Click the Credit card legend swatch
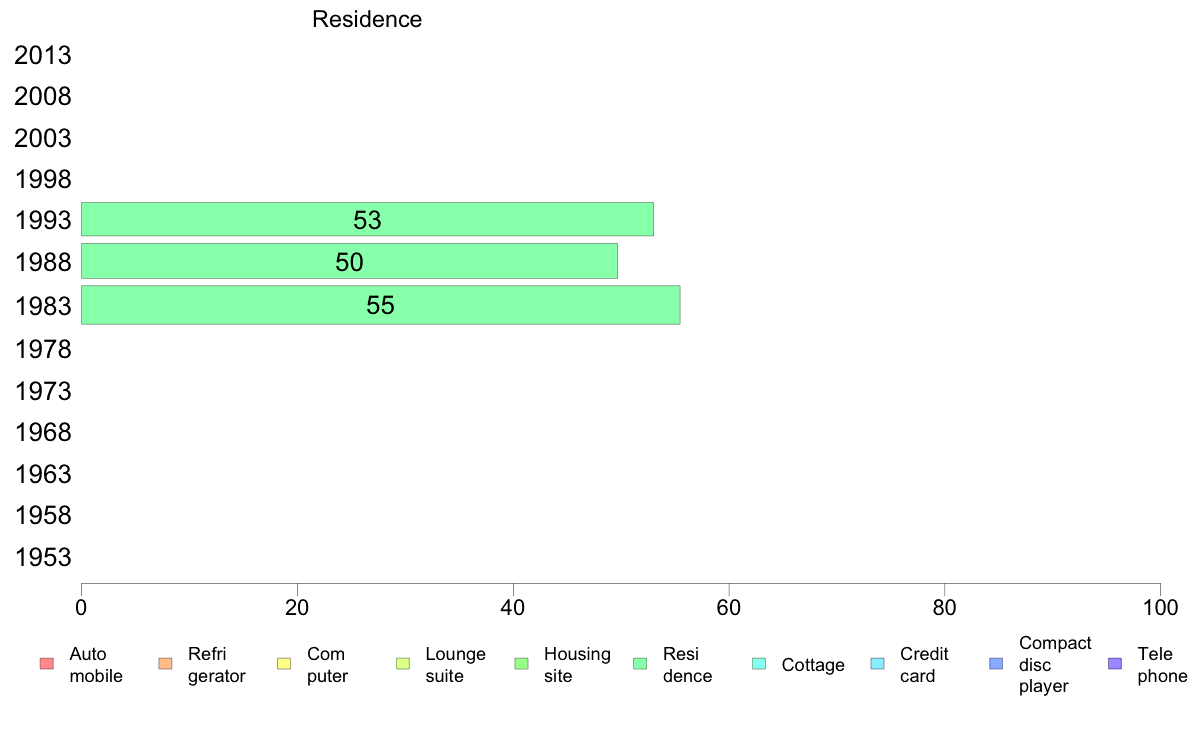 click(x=877, y=664)
